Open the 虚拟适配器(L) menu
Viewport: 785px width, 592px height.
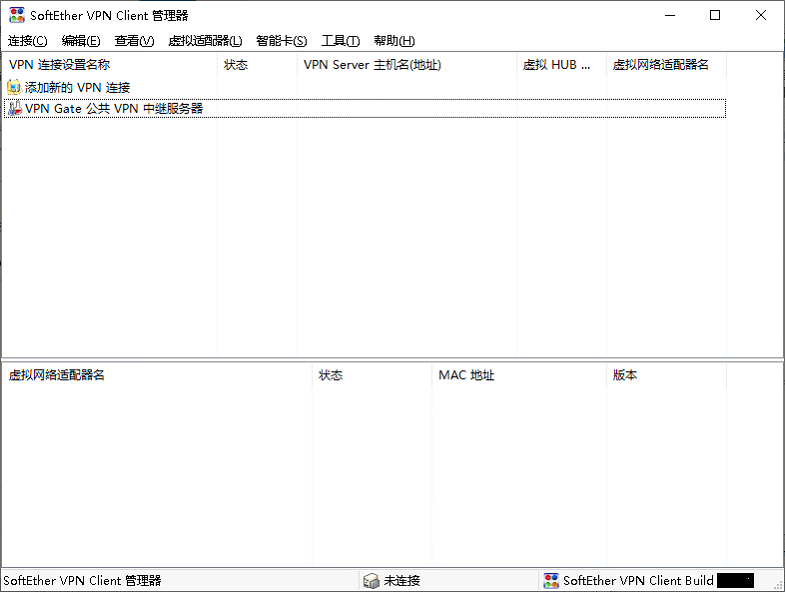[x=205, y=41]
